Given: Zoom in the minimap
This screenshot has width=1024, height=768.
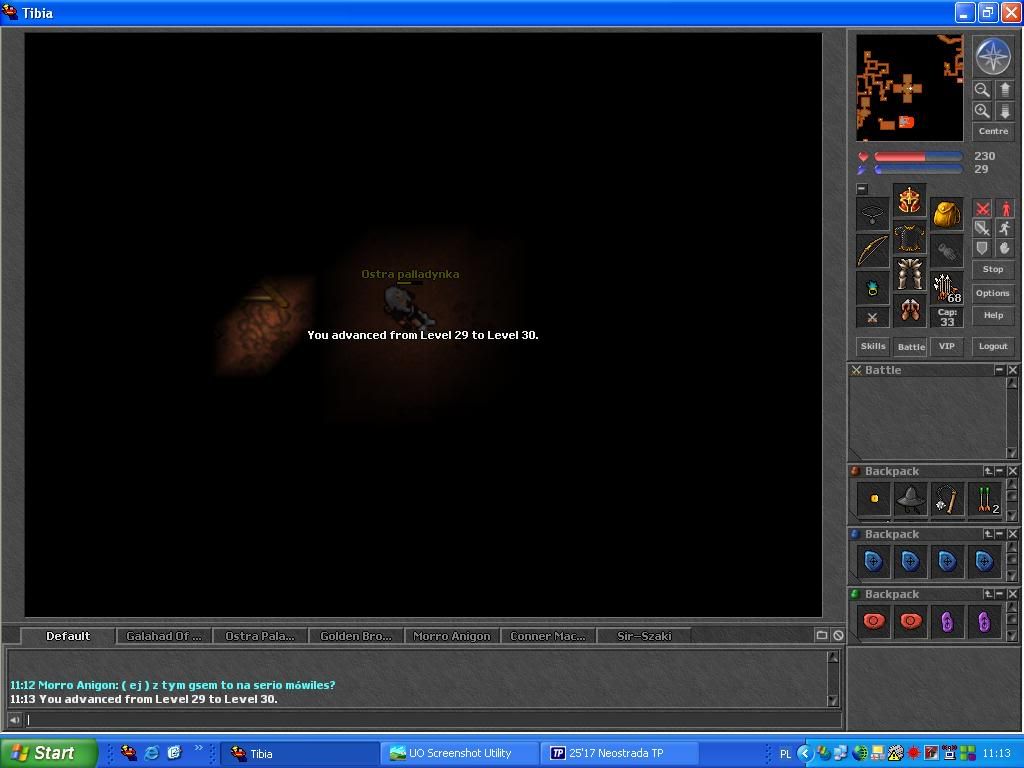Looking at the screenshot, I should [982, 111].
